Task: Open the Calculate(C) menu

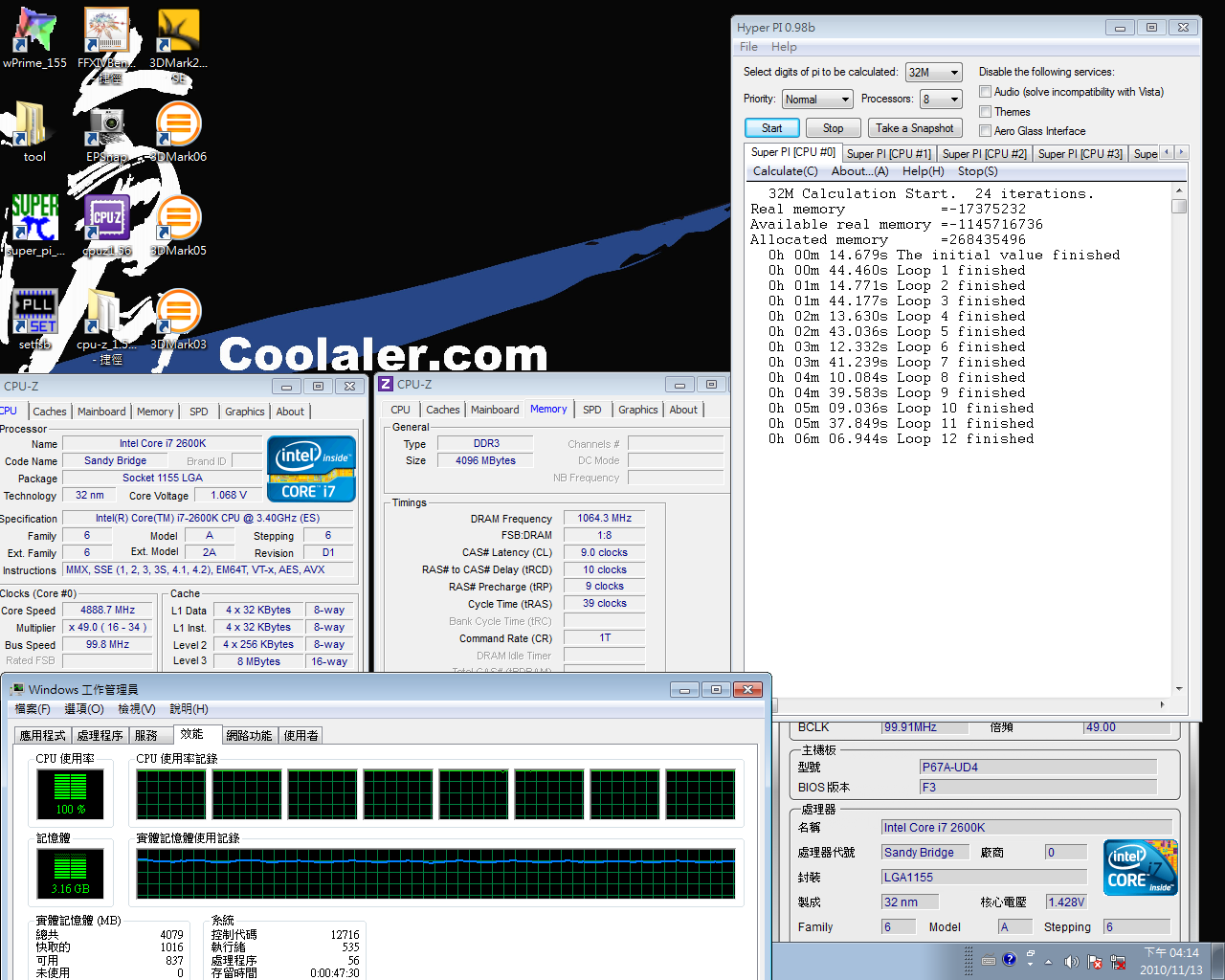Action: click(x=785, y=171)
